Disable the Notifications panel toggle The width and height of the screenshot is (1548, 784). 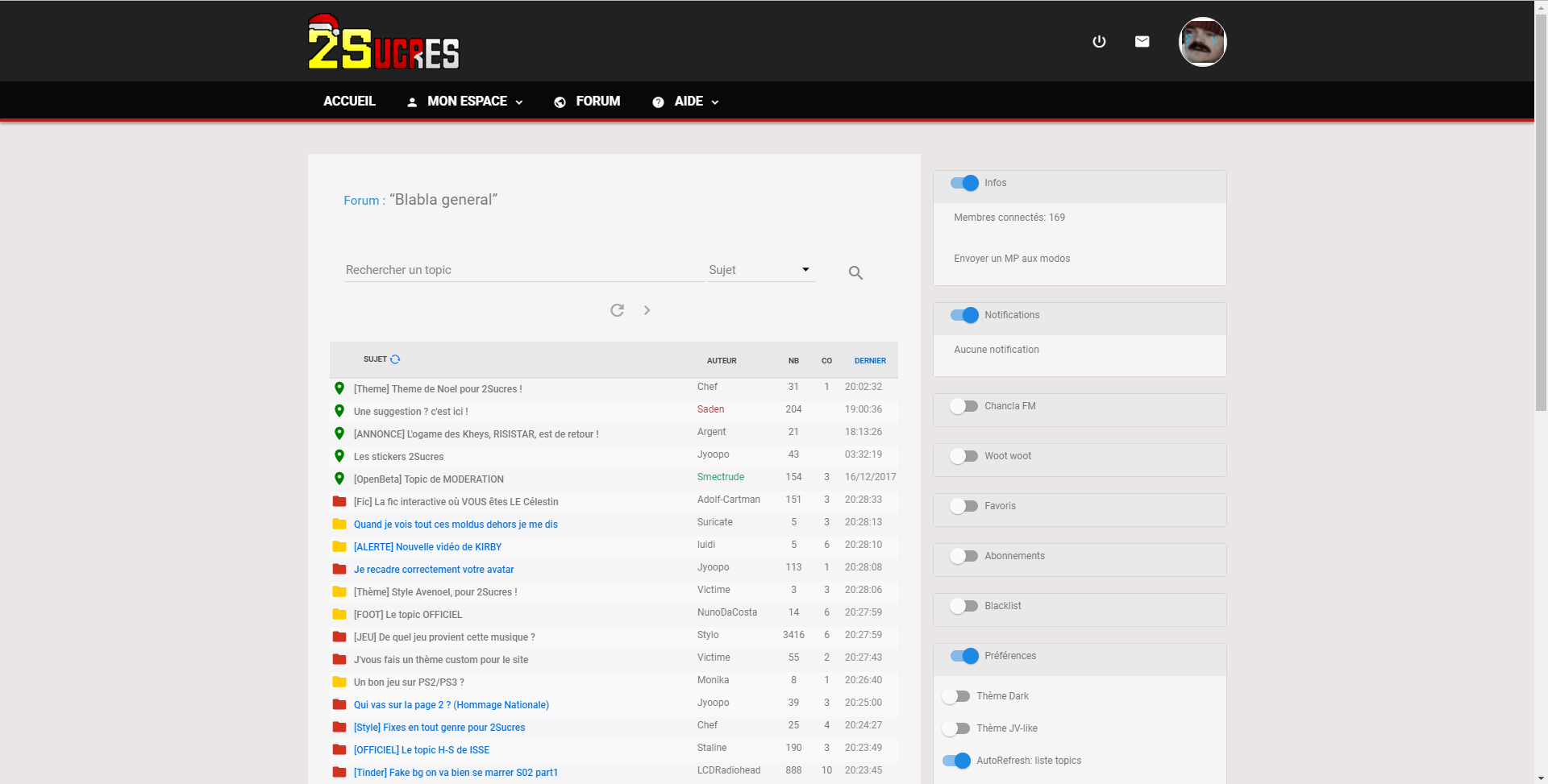click(963, 315)
